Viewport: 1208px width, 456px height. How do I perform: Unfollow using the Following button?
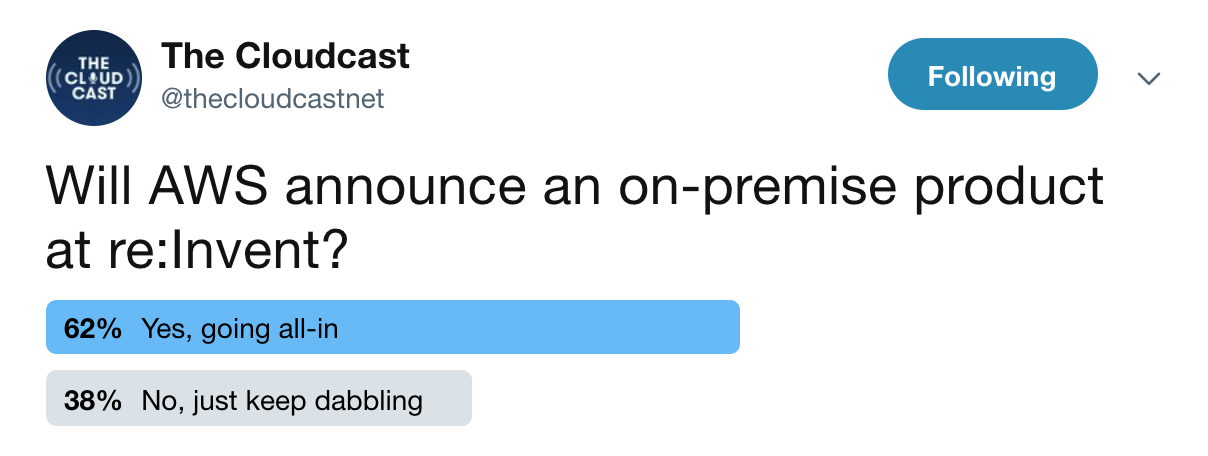(x=992, y=75)
